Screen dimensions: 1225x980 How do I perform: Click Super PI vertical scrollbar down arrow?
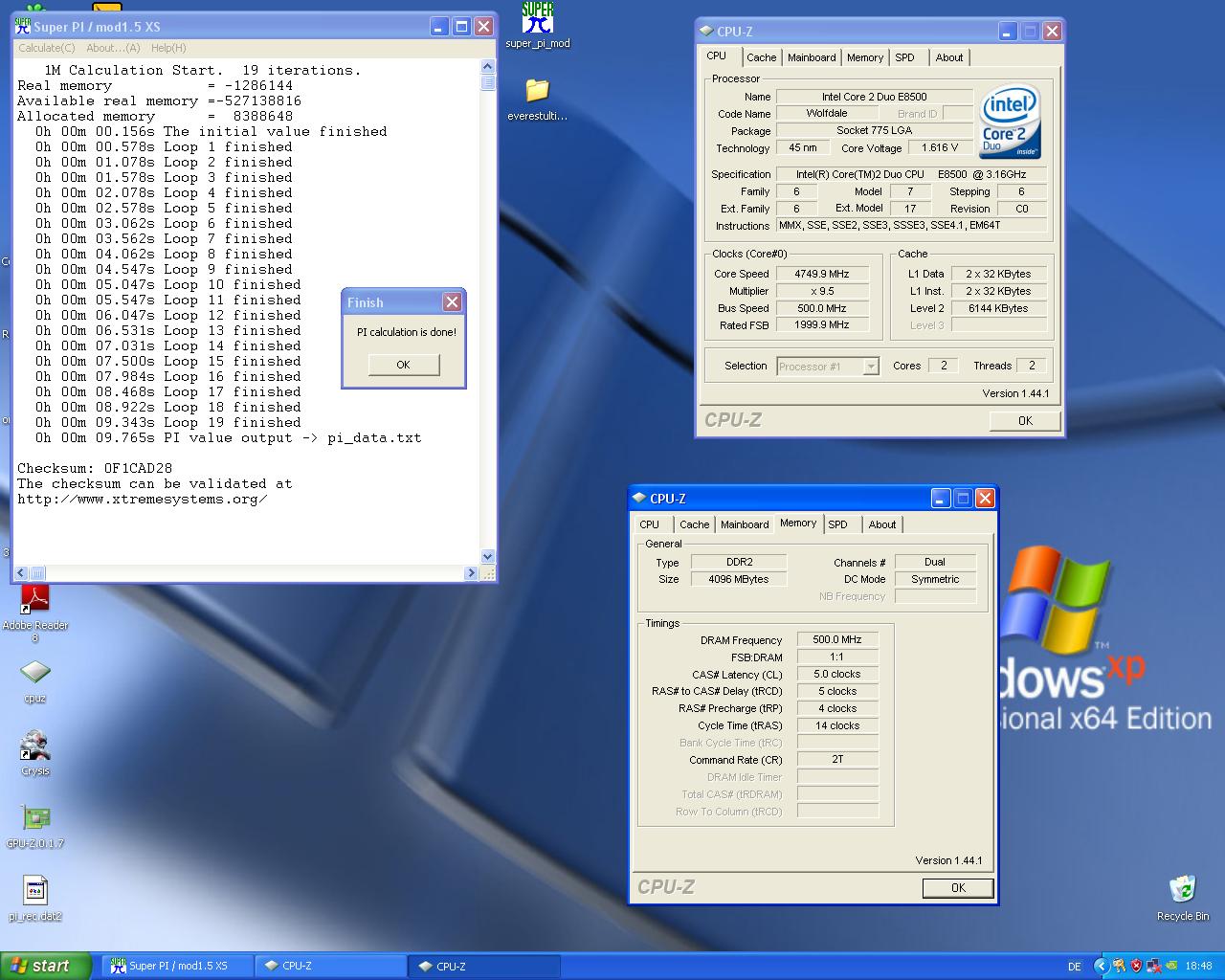(x=488, y=556)
